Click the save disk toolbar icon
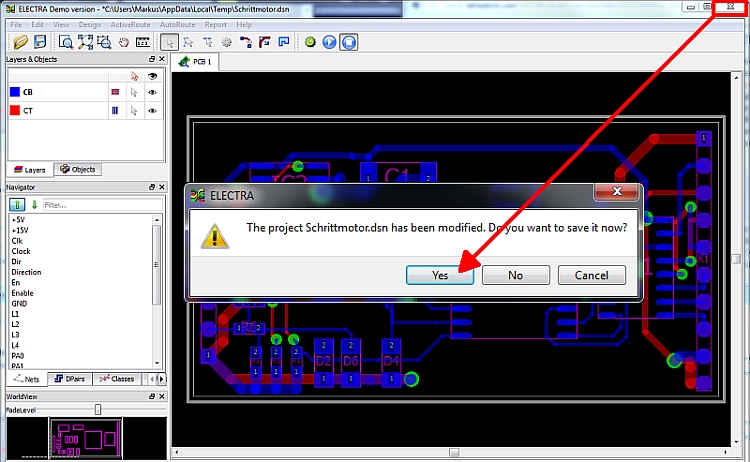The height and width of the screenshot is (462, 750). tap(40, 42)
